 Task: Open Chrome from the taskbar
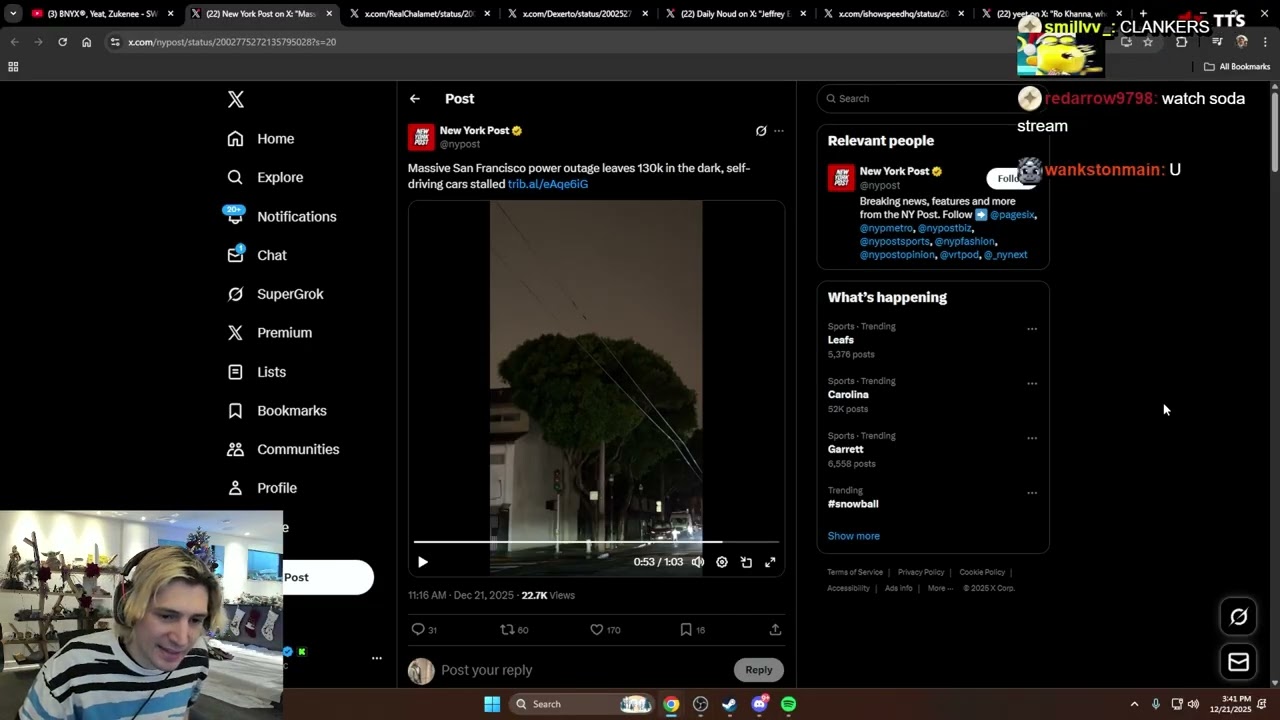click(671, 704)
